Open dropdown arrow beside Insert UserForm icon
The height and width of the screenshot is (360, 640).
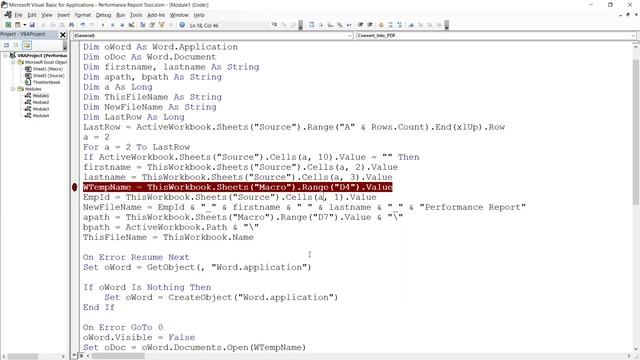tap(24, 25)
